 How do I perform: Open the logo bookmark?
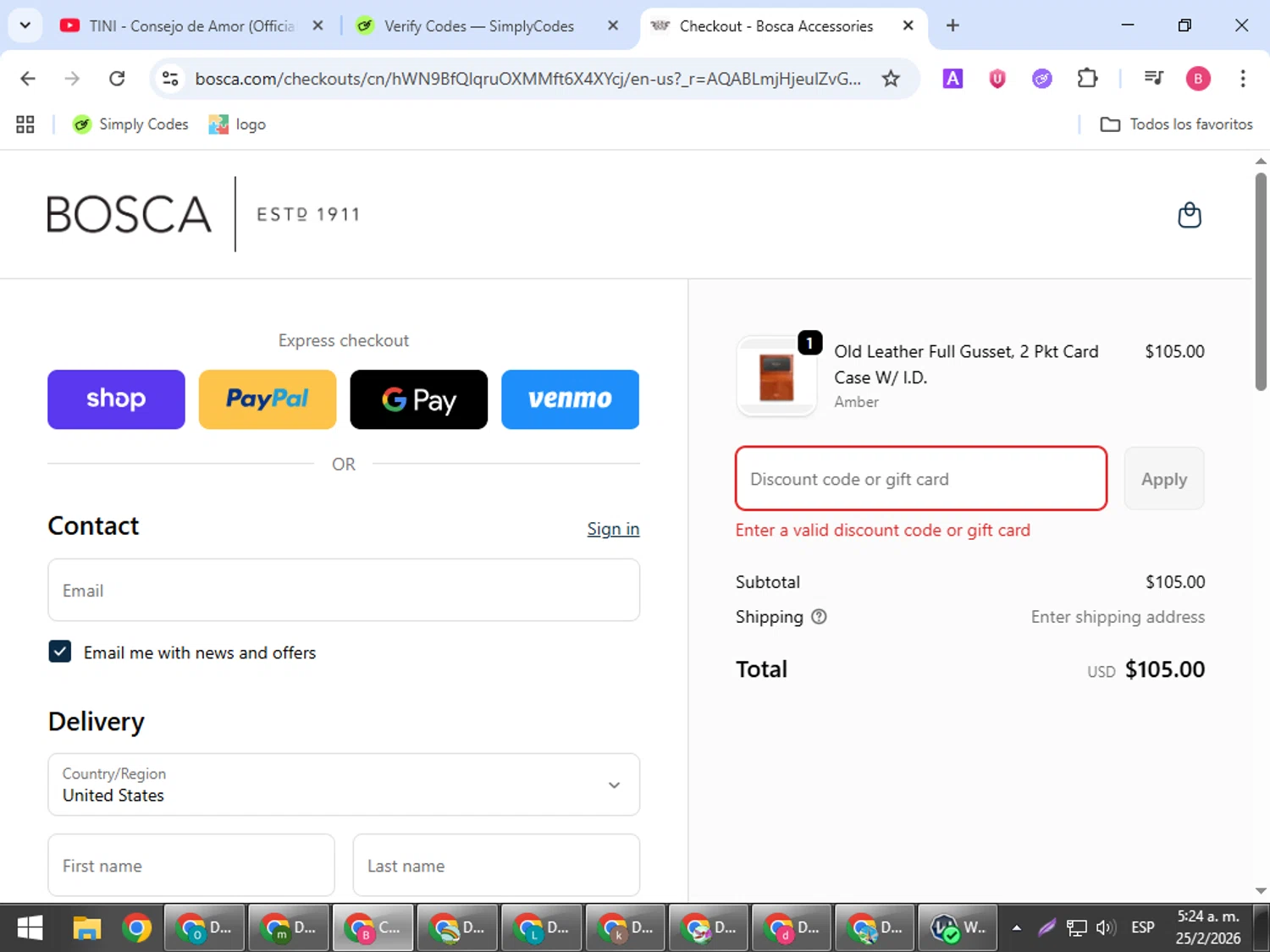[x=237, y=124]
